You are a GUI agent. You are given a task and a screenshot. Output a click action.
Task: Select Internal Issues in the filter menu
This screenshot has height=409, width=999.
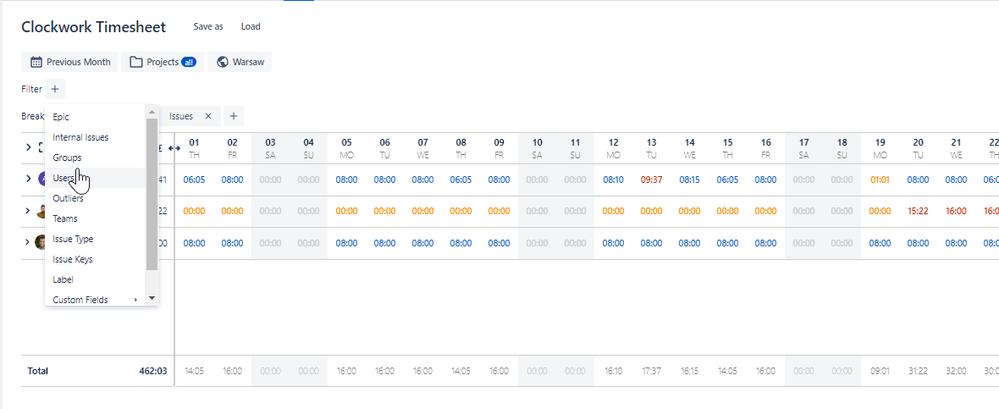[x=96, y=137]
